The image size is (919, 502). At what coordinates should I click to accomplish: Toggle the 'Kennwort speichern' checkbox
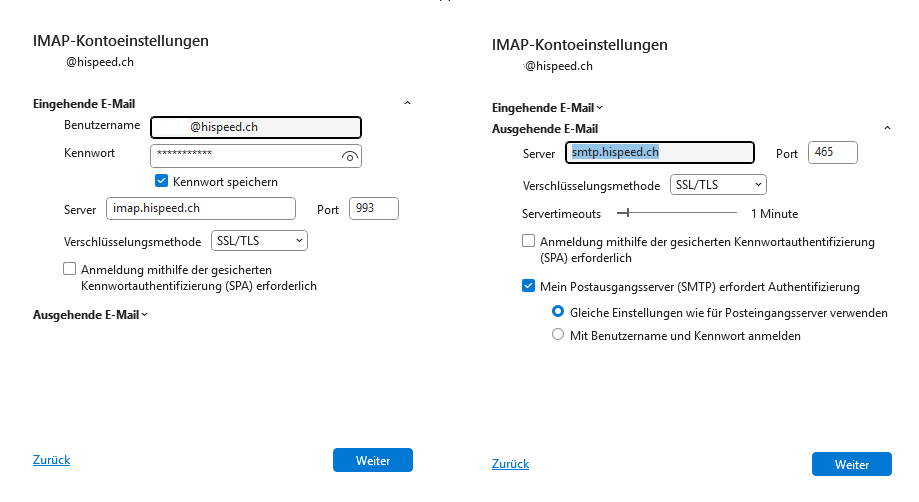(x=161, y=181)
